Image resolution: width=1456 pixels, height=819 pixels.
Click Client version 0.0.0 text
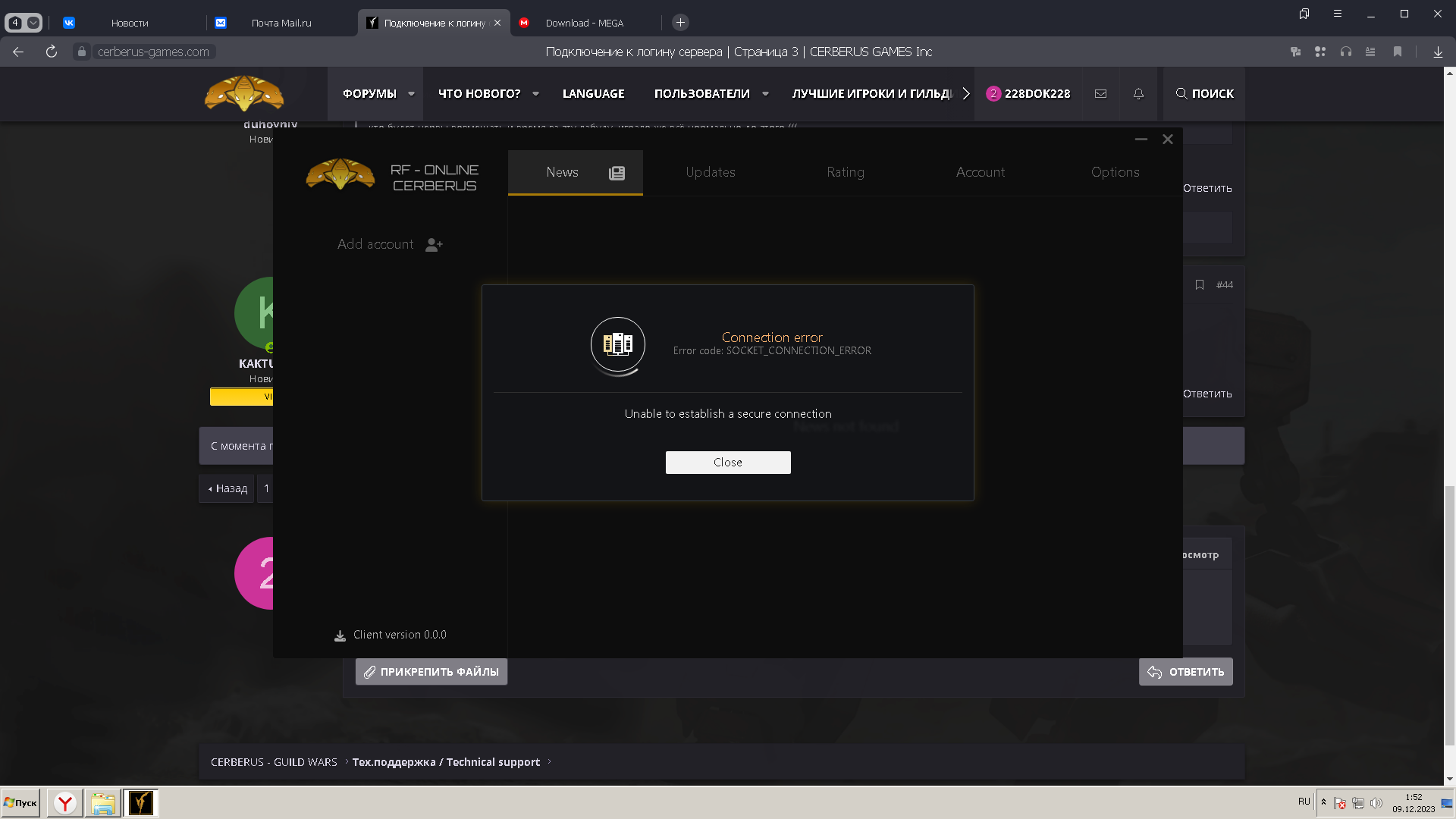coord(400,635)
